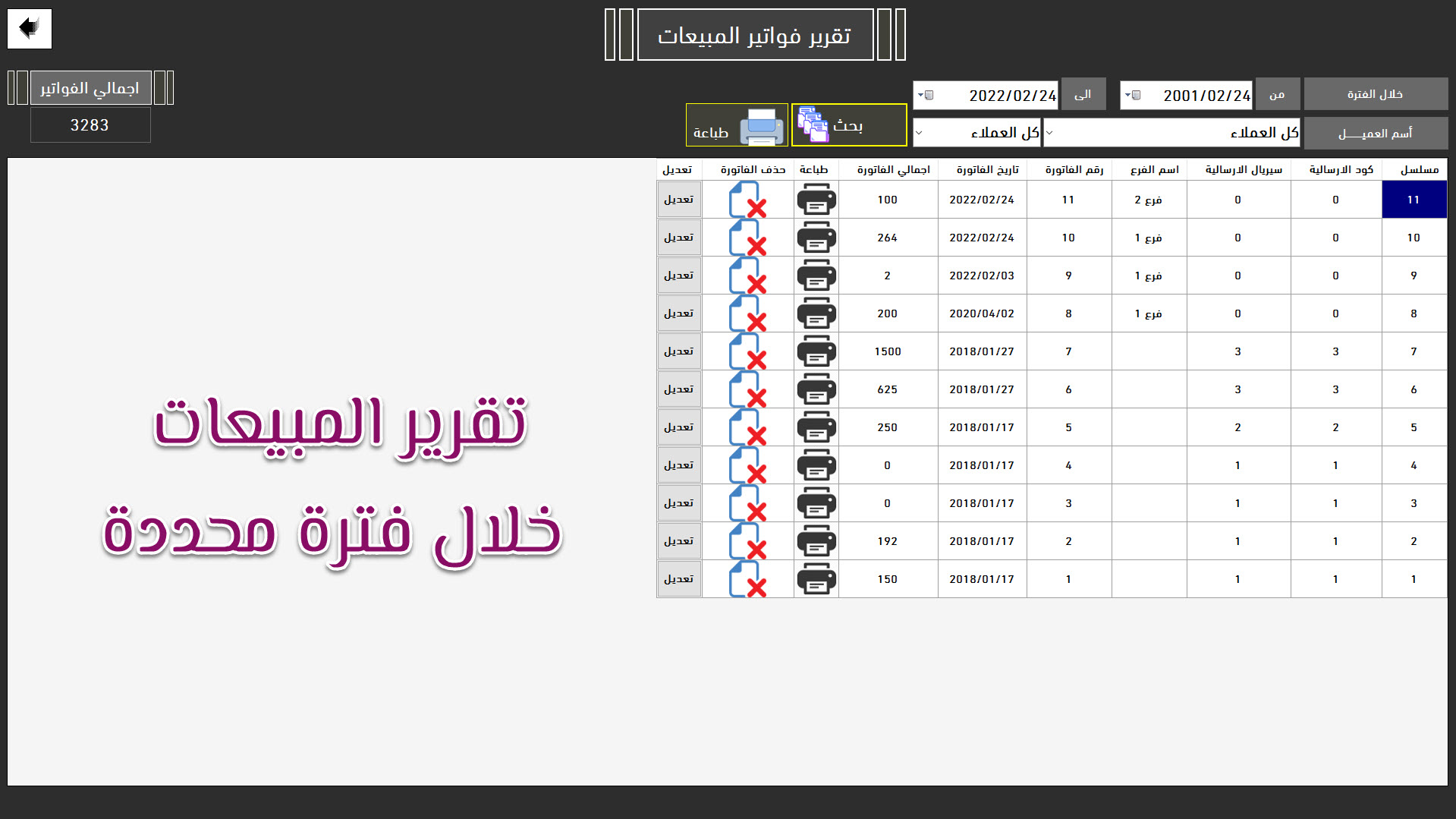The width and height of the screenshot is (1456, 819).
Task: Print invoice number 2
Action: click(x=816, y=541)
